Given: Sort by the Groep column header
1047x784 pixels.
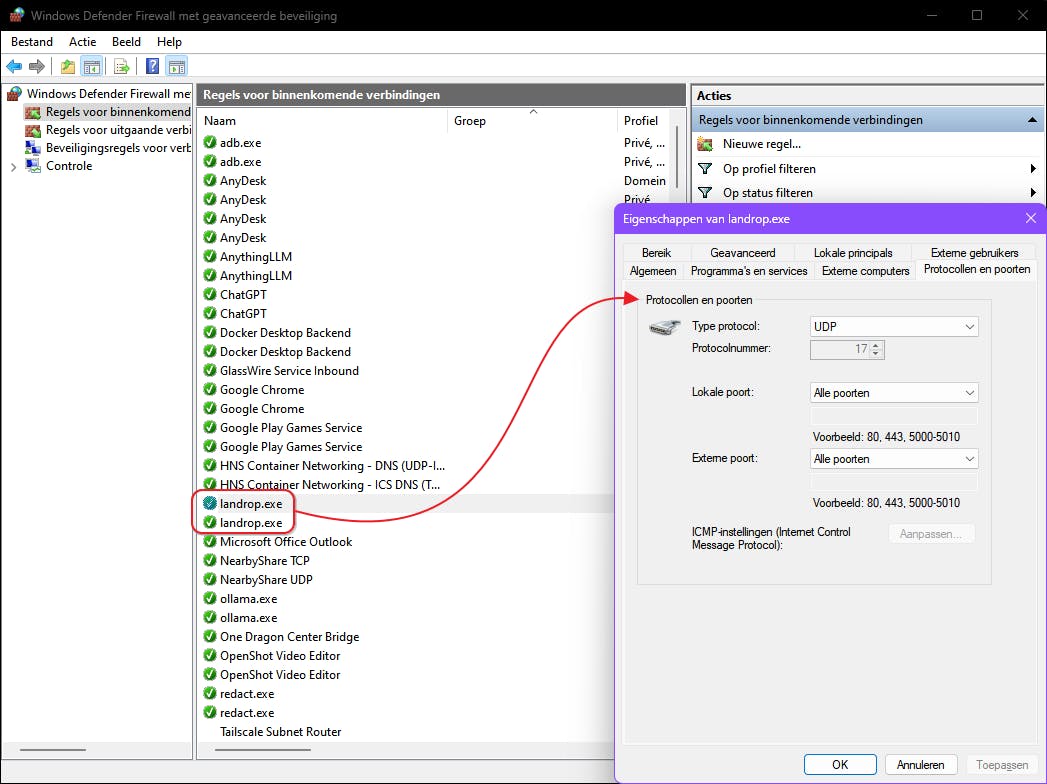Looking at the screenshot, I should [x=532, y=121].
